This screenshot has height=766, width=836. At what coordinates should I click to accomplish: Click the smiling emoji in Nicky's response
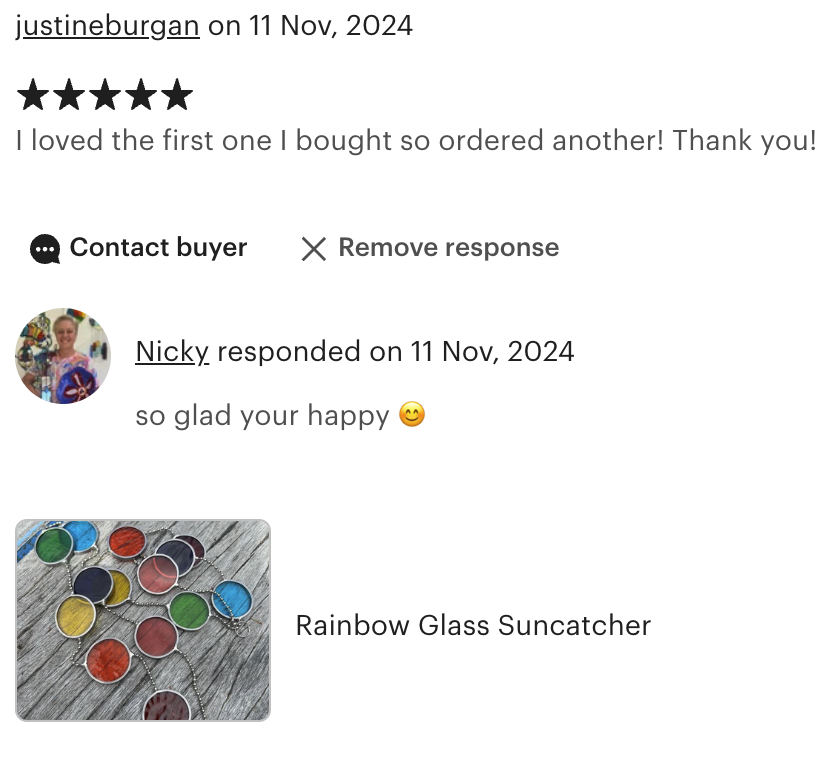(x=412, y=414)
